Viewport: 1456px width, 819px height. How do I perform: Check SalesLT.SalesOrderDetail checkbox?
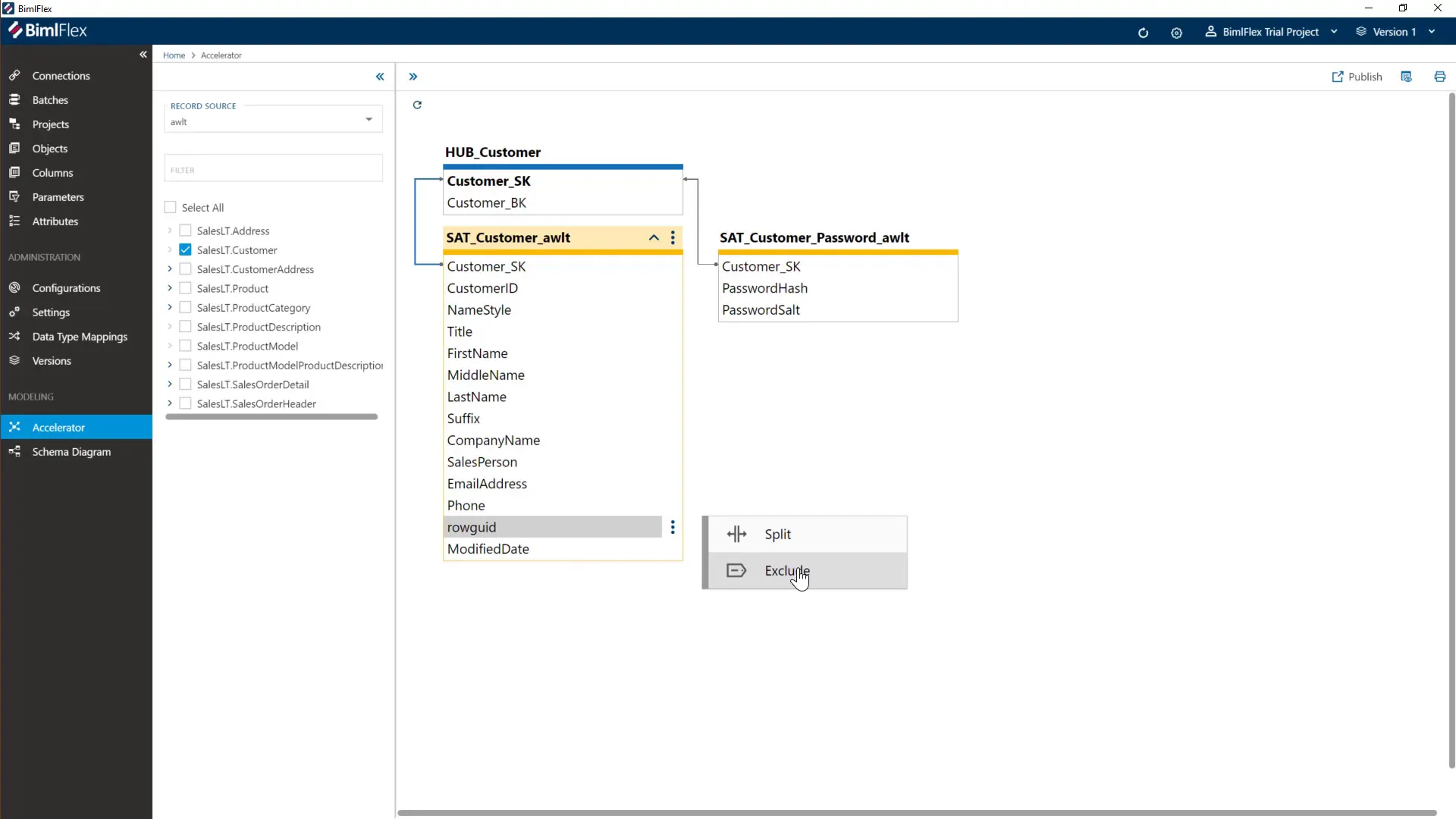186,384
